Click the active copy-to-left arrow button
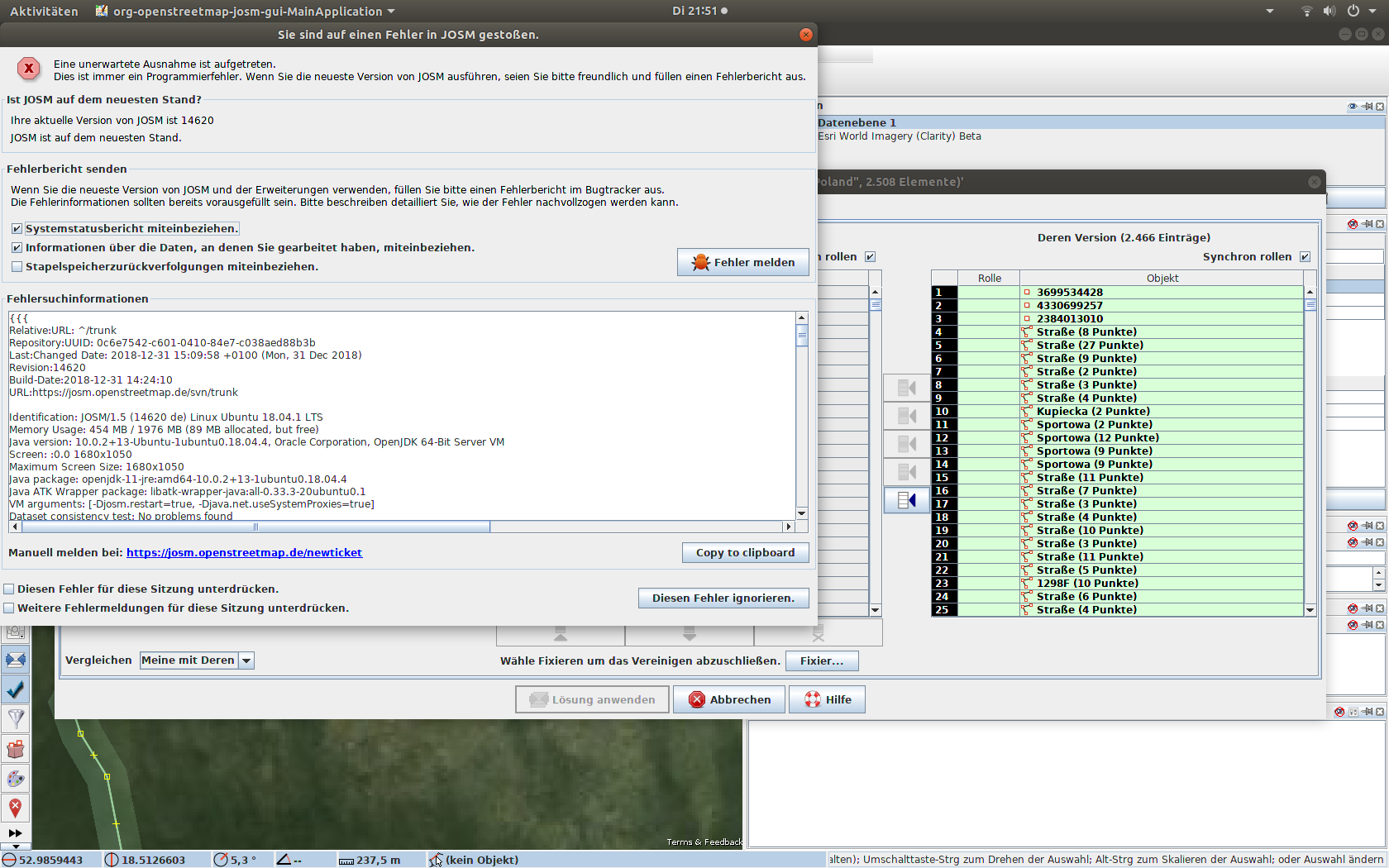 point(906,500)
